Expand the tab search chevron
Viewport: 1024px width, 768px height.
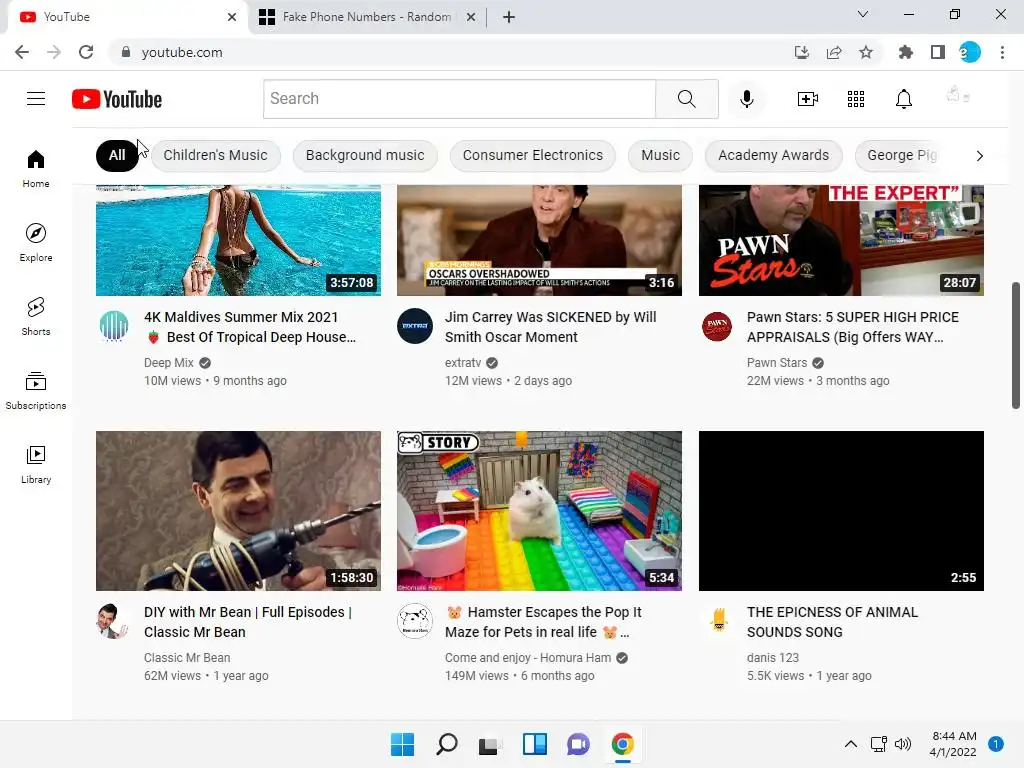coord(863,14)
